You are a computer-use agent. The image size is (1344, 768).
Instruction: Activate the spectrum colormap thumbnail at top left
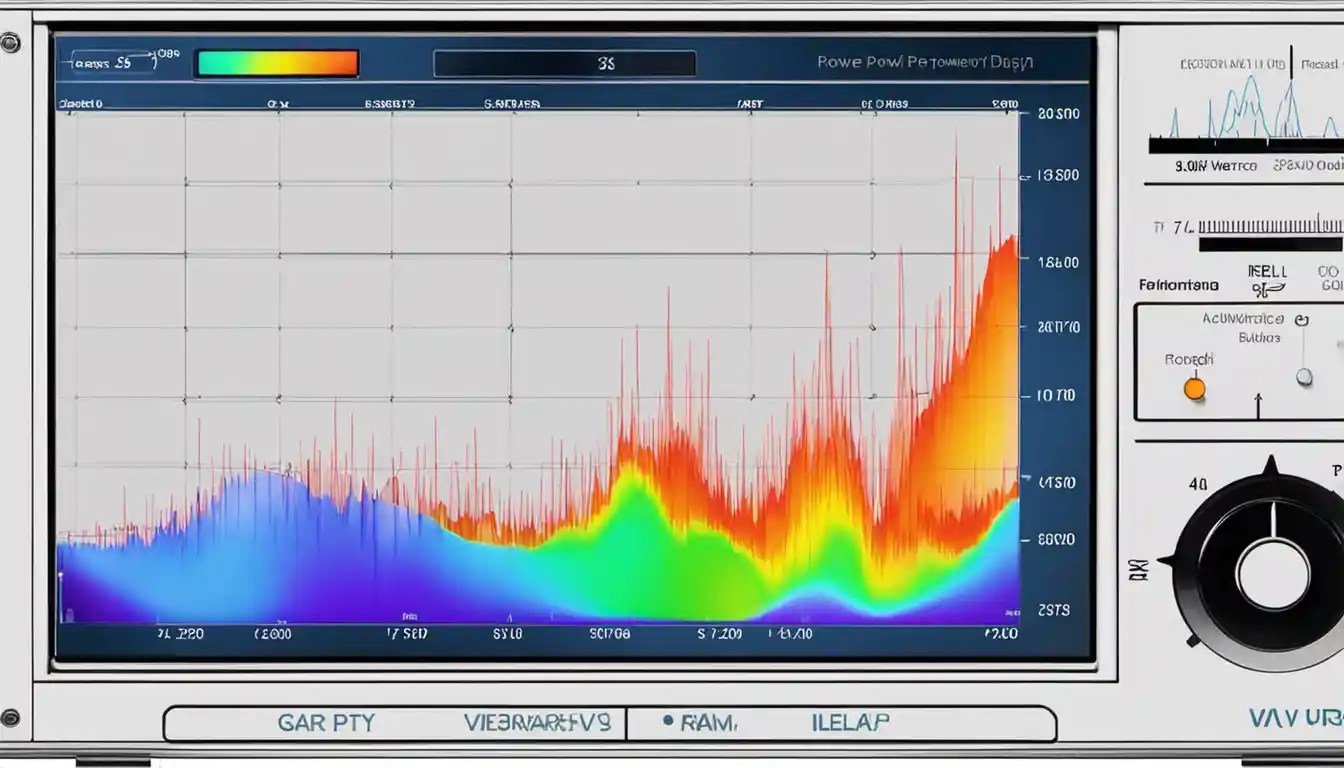pyautogui.click(x=275, y=62)
